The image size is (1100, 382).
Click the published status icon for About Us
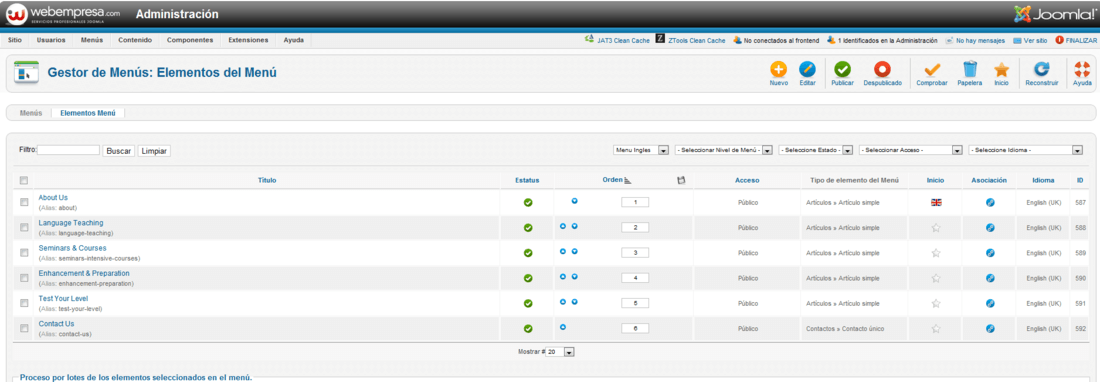pos(528,203)
